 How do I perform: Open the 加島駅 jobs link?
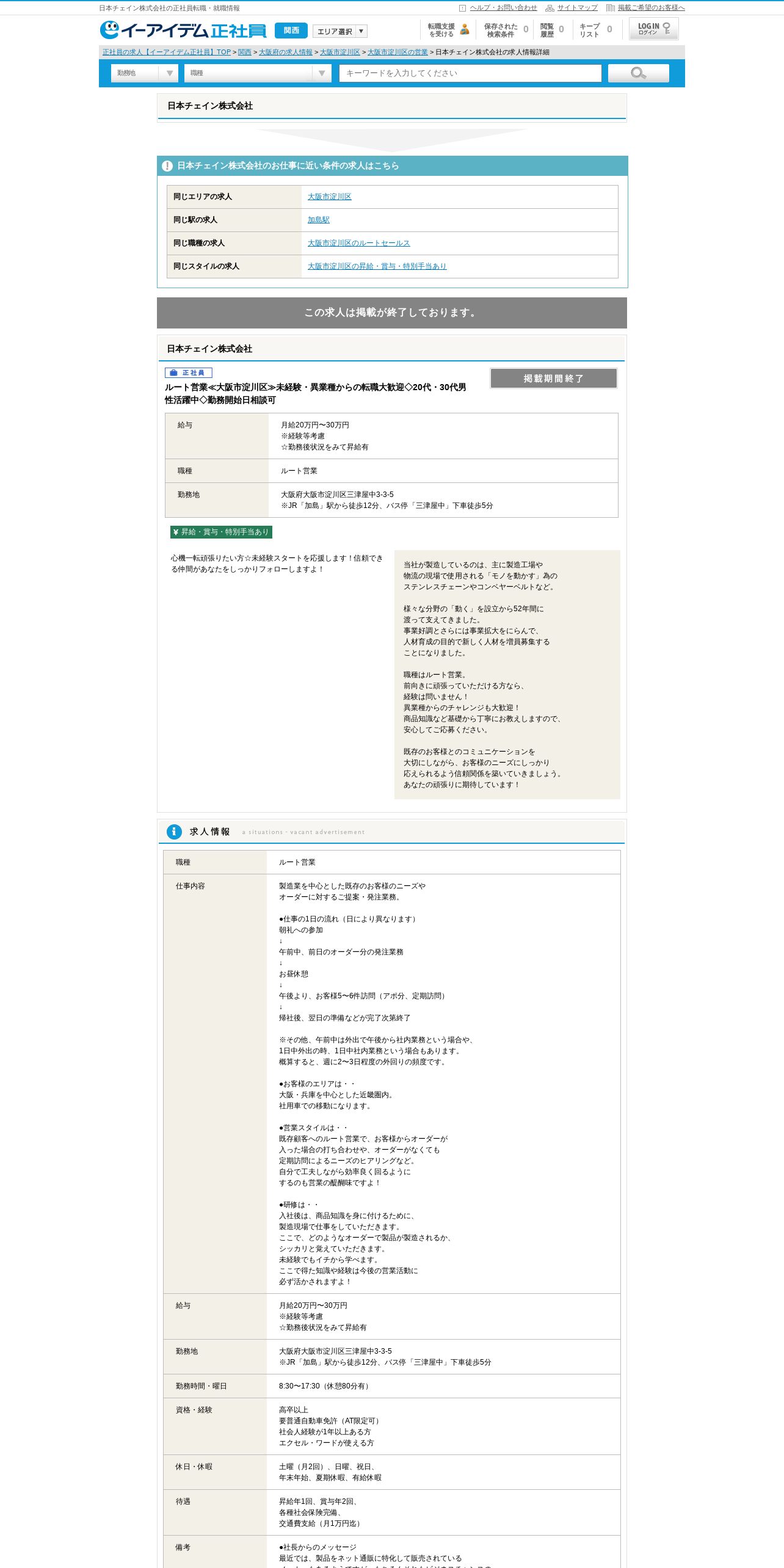click(319, 220)
